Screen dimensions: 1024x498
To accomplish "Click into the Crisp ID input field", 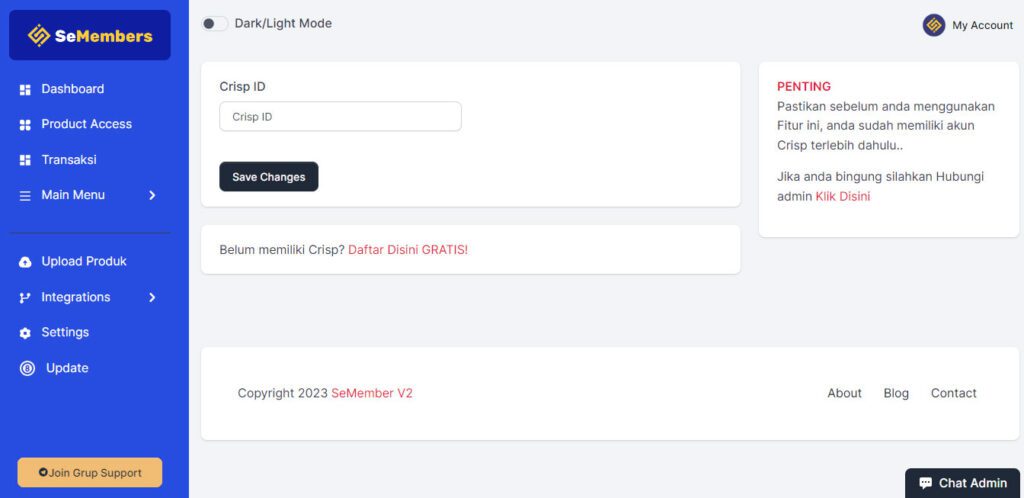I will click(340, 117).
